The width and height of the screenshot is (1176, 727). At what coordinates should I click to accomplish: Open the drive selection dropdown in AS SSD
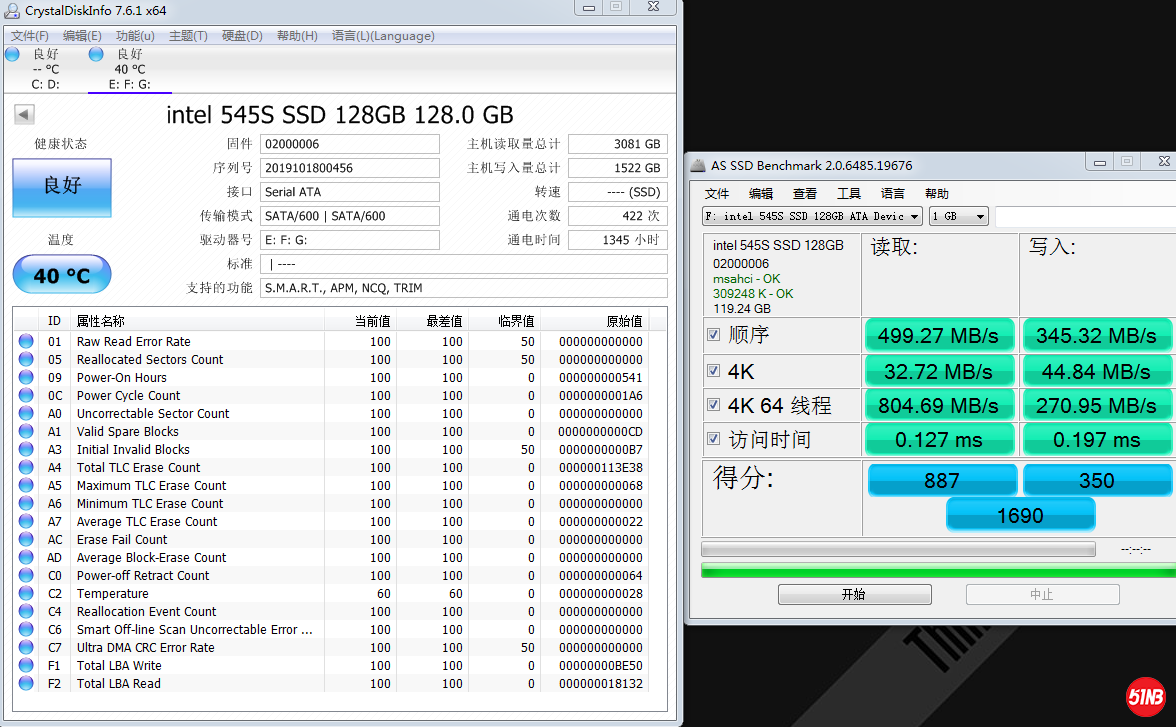tap(812, 216)
